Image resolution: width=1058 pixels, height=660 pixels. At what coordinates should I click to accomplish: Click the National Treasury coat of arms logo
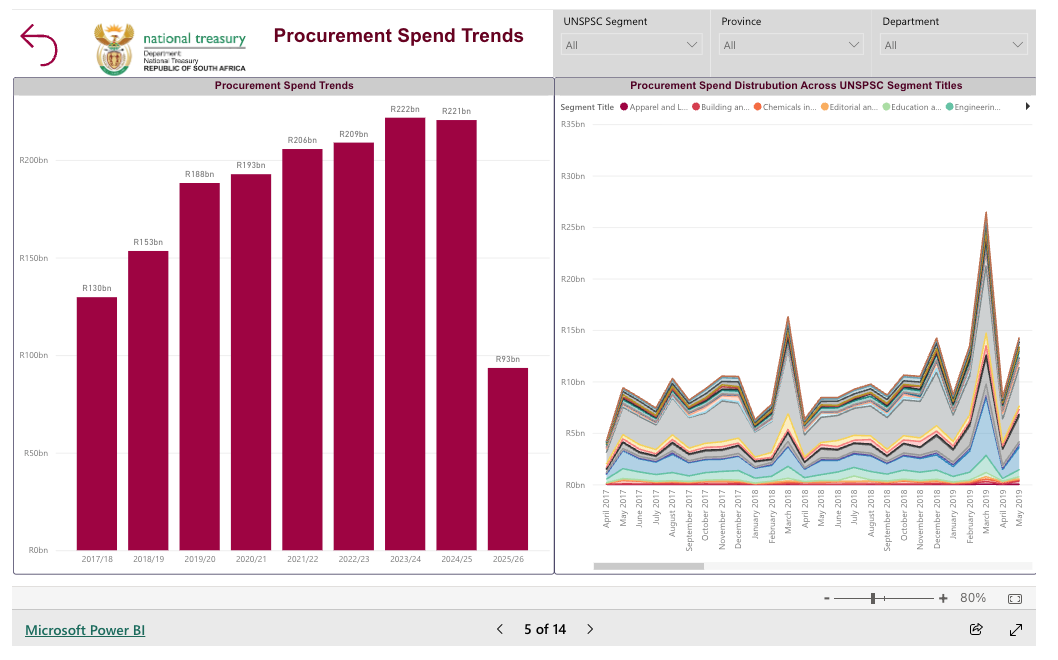pos(113,48)
